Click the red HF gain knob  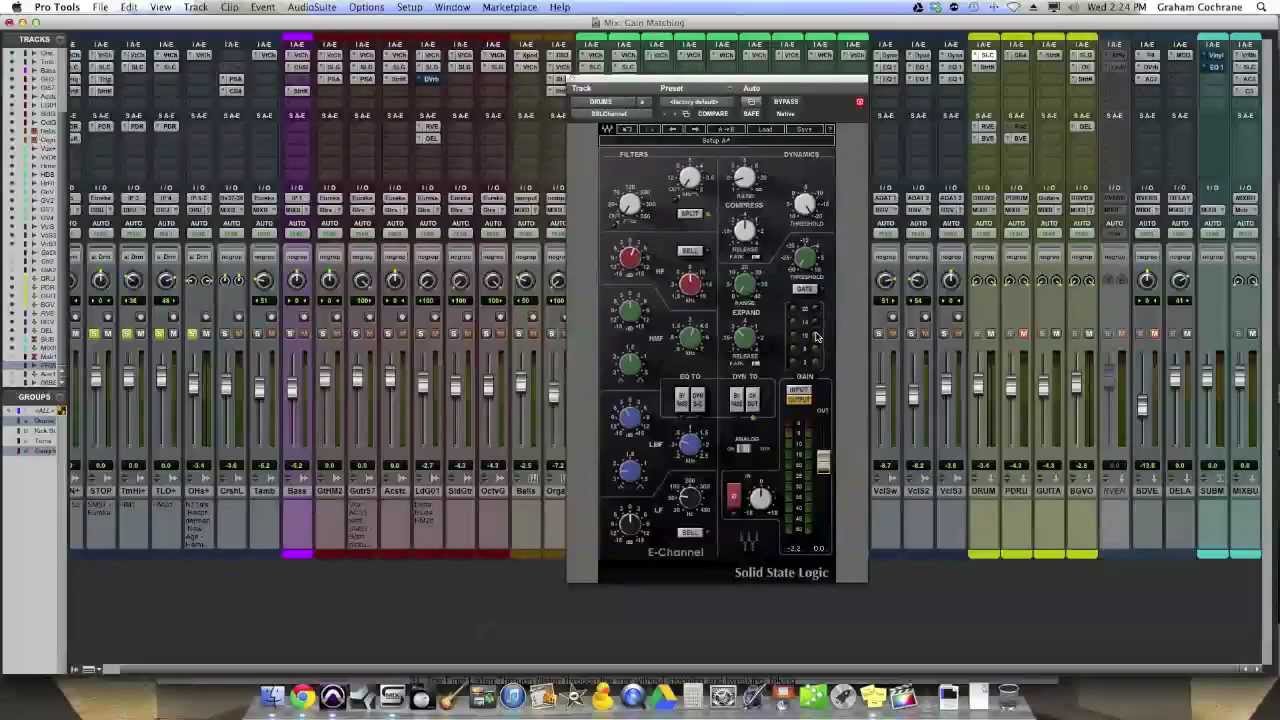coord(629,257)
